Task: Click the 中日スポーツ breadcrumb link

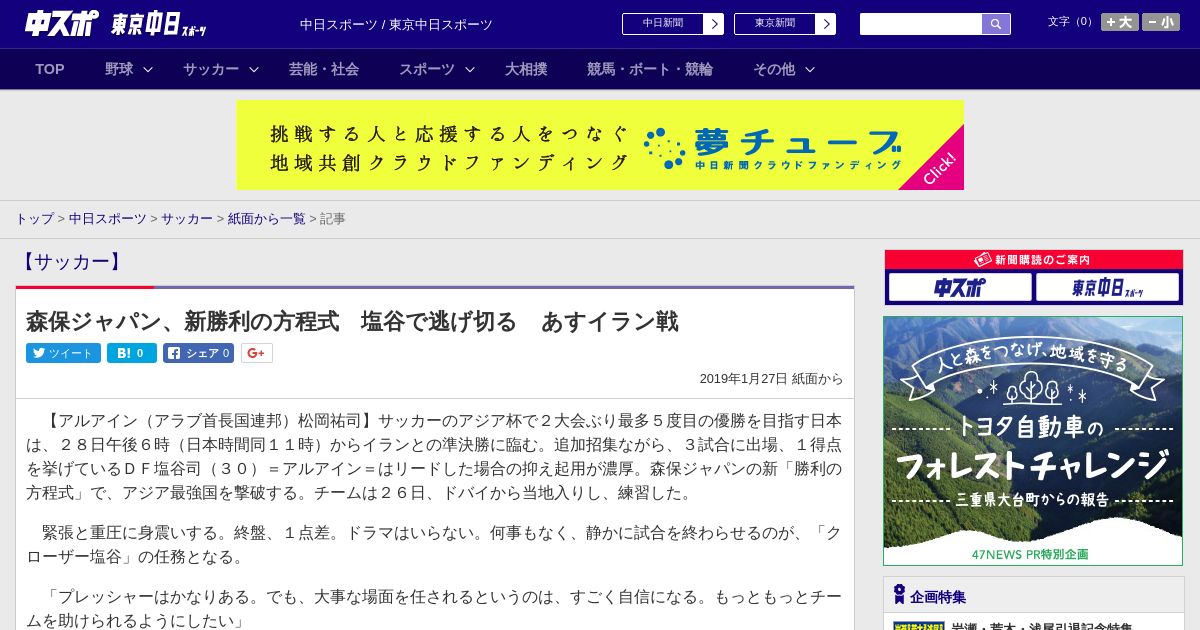Action: (108, 218)
